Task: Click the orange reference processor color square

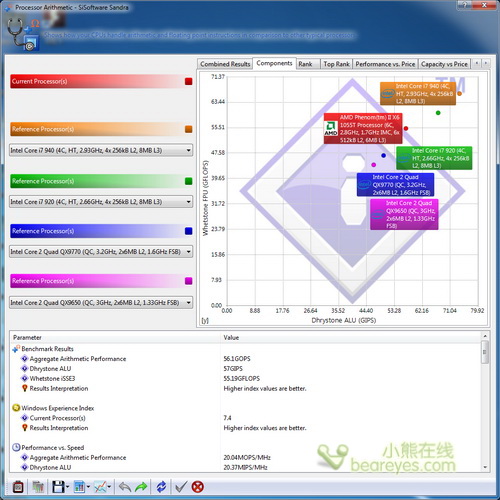Action: (x=189, y=129)
